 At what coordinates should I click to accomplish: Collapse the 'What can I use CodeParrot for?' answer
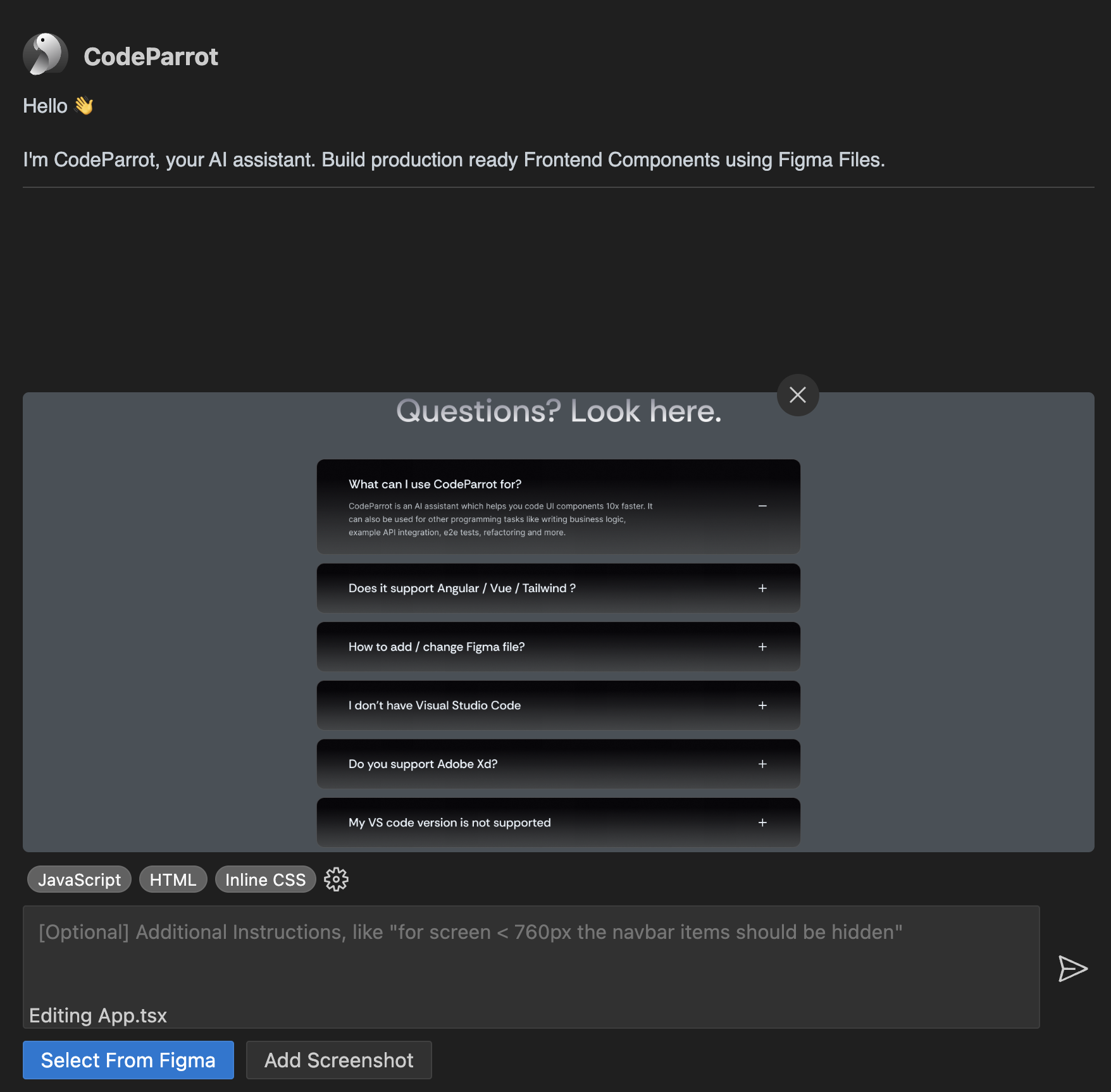point(762,506)
